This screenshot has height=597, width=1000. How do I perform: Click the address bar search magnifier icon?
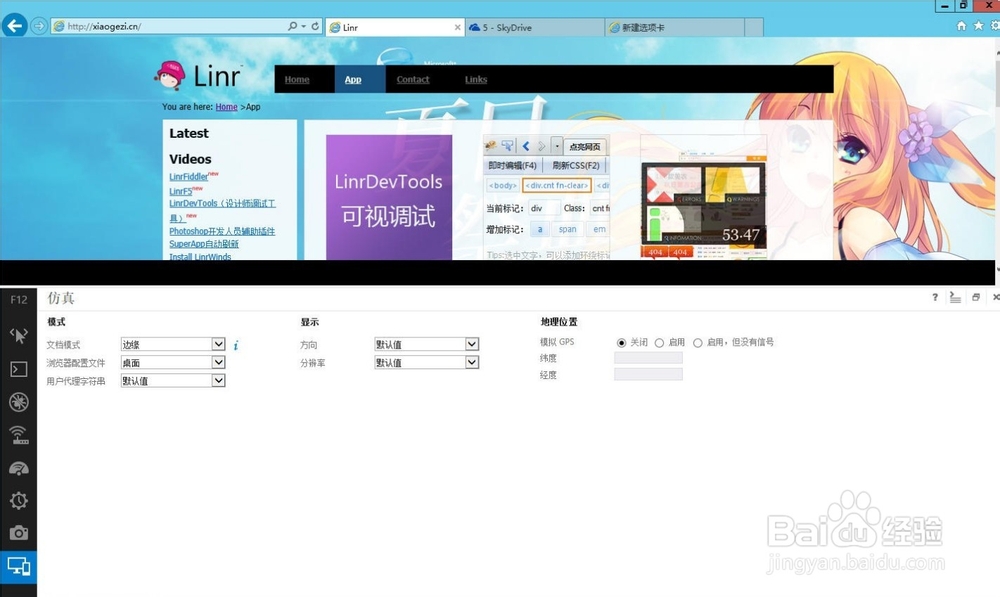[292, 26]
